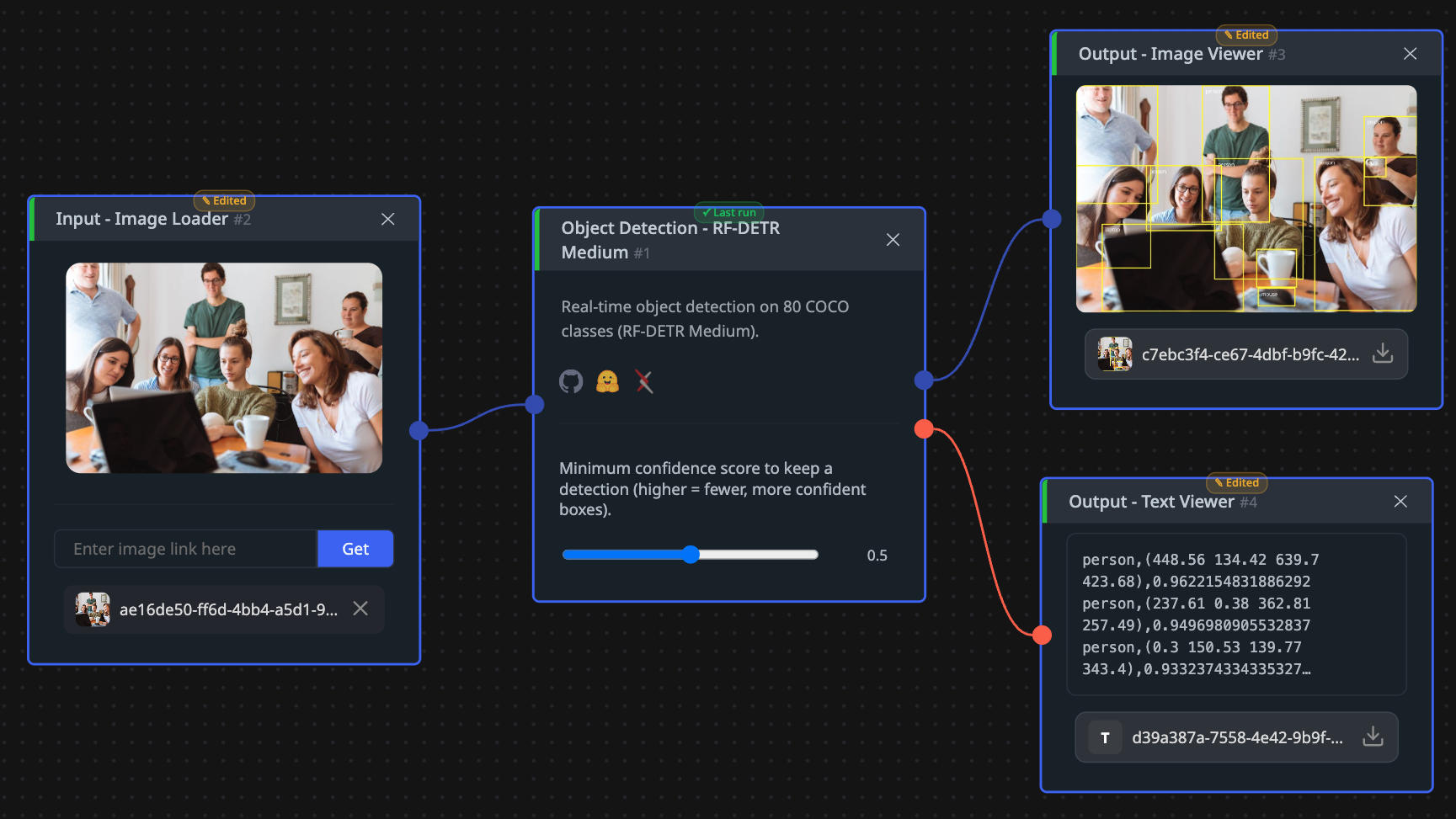This screenshot has height=819, width=1456.
Task: Click the 'Minimum confidence score to keep a detection' label
Action: click(712, 489)
